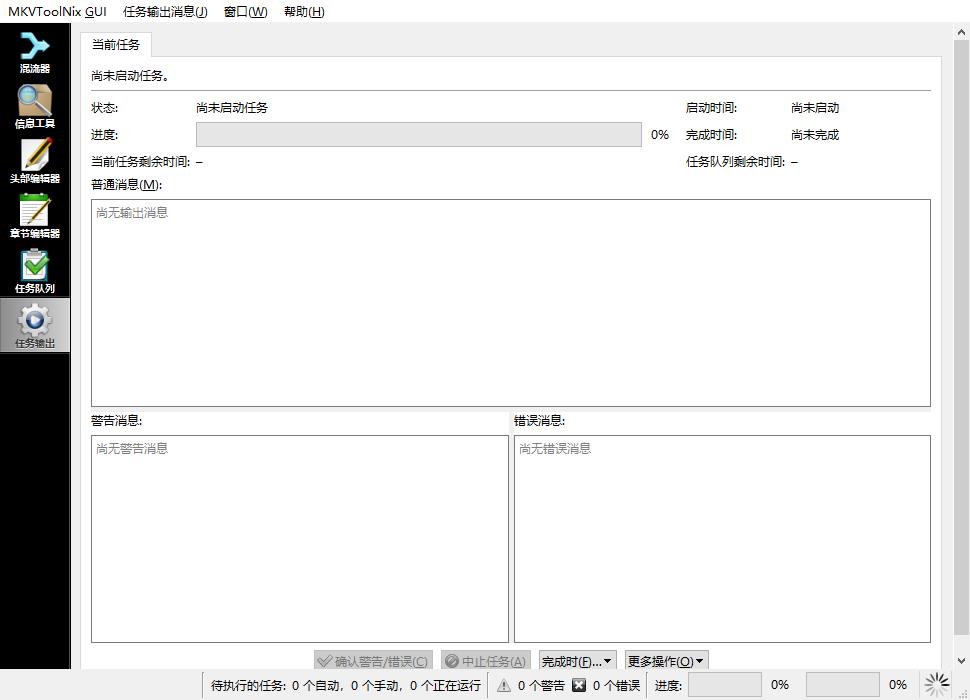
Task: Open the 信息工具 info tool
Action: (x=35, y=106)
